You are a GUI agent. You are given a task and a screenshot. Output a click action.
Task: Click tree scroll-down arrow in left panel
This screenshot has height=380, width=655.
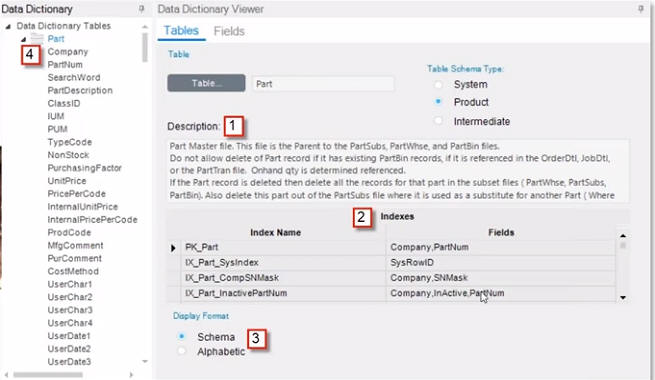pyautogui.click(x=145, y=362)
